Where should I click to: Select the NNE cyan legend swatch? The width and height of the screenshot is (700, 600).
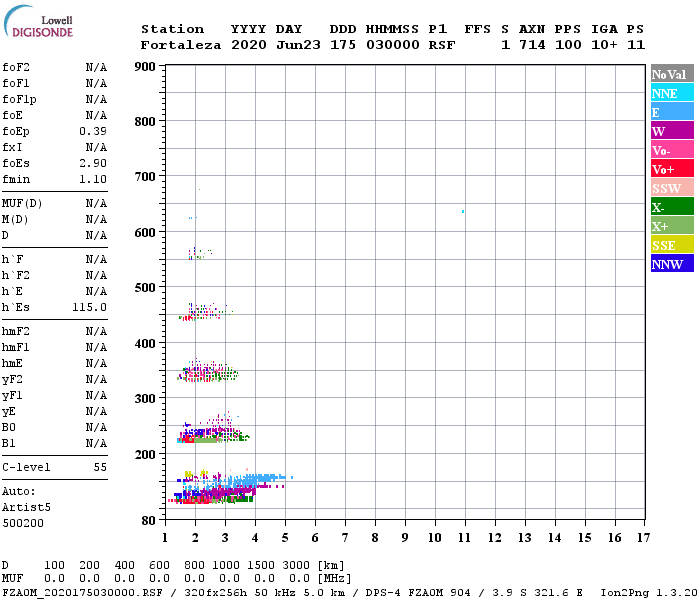click(x=672, y=92)
